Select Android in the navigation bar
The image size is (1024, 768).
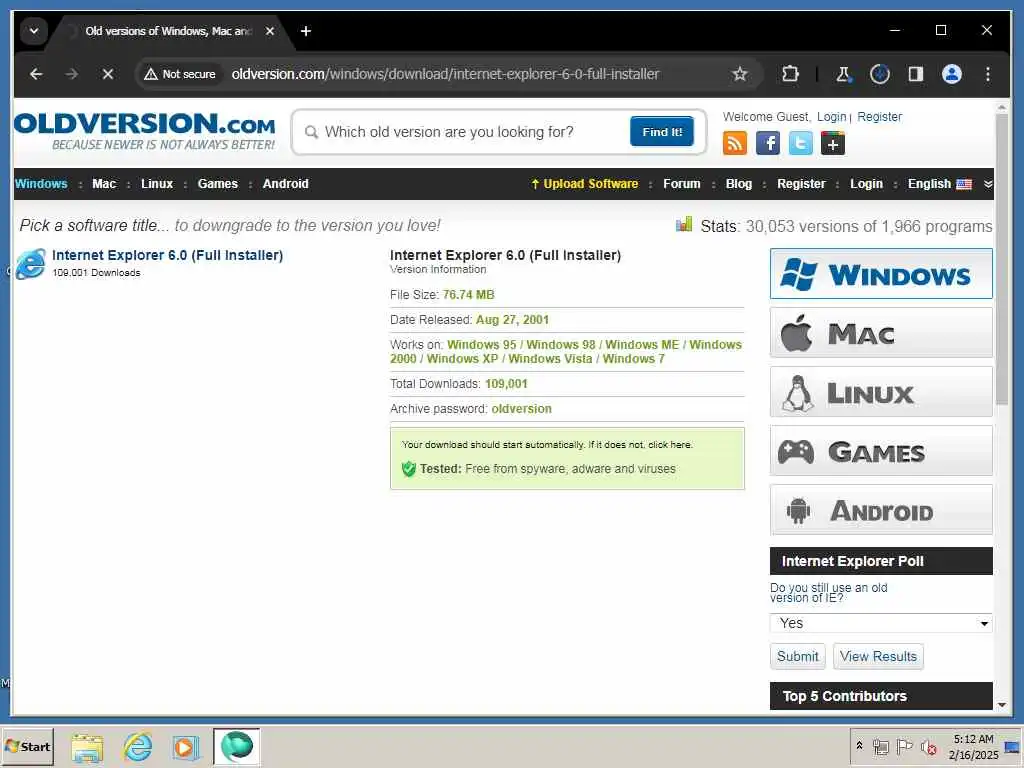[x=285, y=184]
